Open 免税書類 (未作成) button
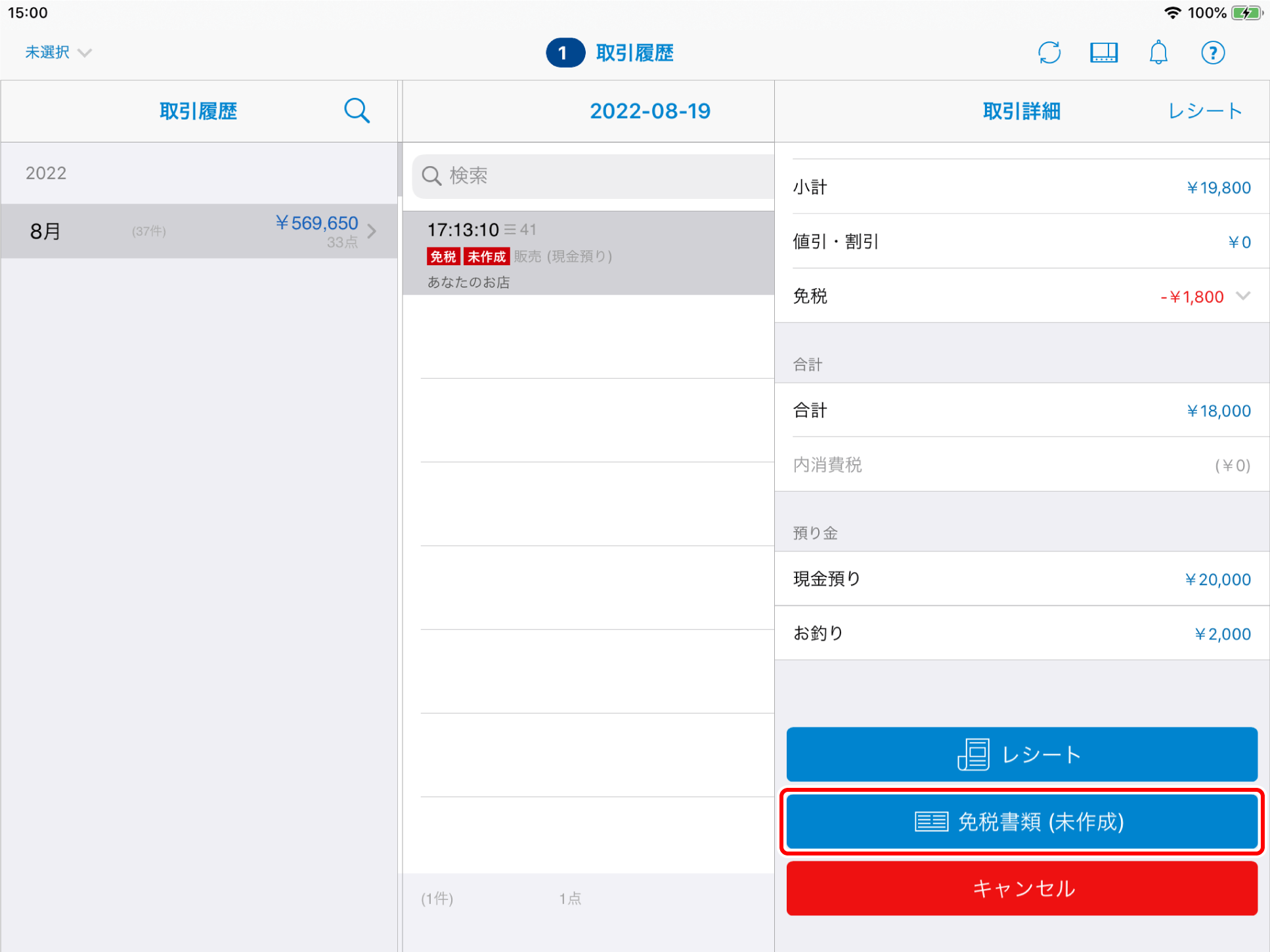The width and height of the screenshot is (1270, 952). pos(1022,821)
